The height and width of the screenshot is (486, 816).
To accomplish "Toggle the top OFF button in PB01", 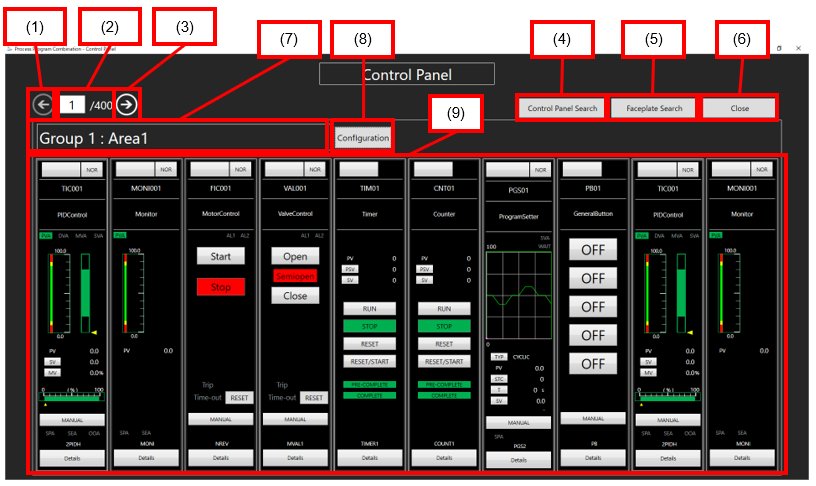I will (x=593, y=250).
